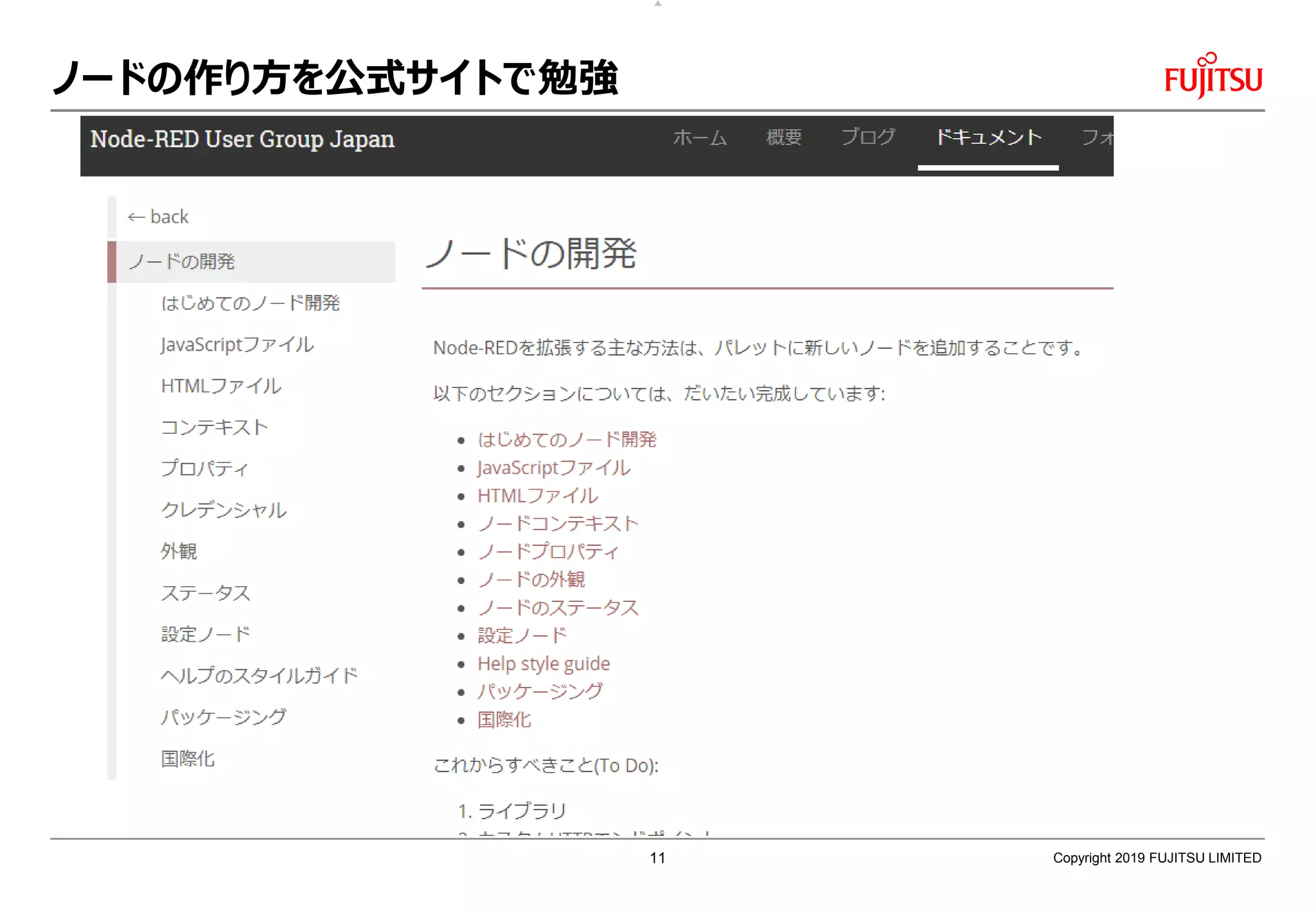Open the ブログ navigation tab
Image resolution: width=1316 pixels, height=911 pixels.
868,137
